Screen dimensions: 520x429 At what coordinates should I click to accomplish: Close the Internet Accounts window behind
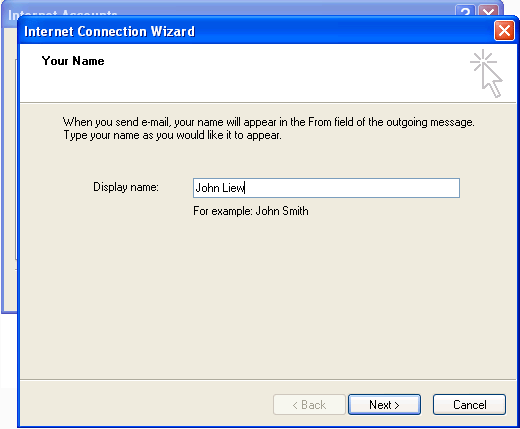pos(489,11)
